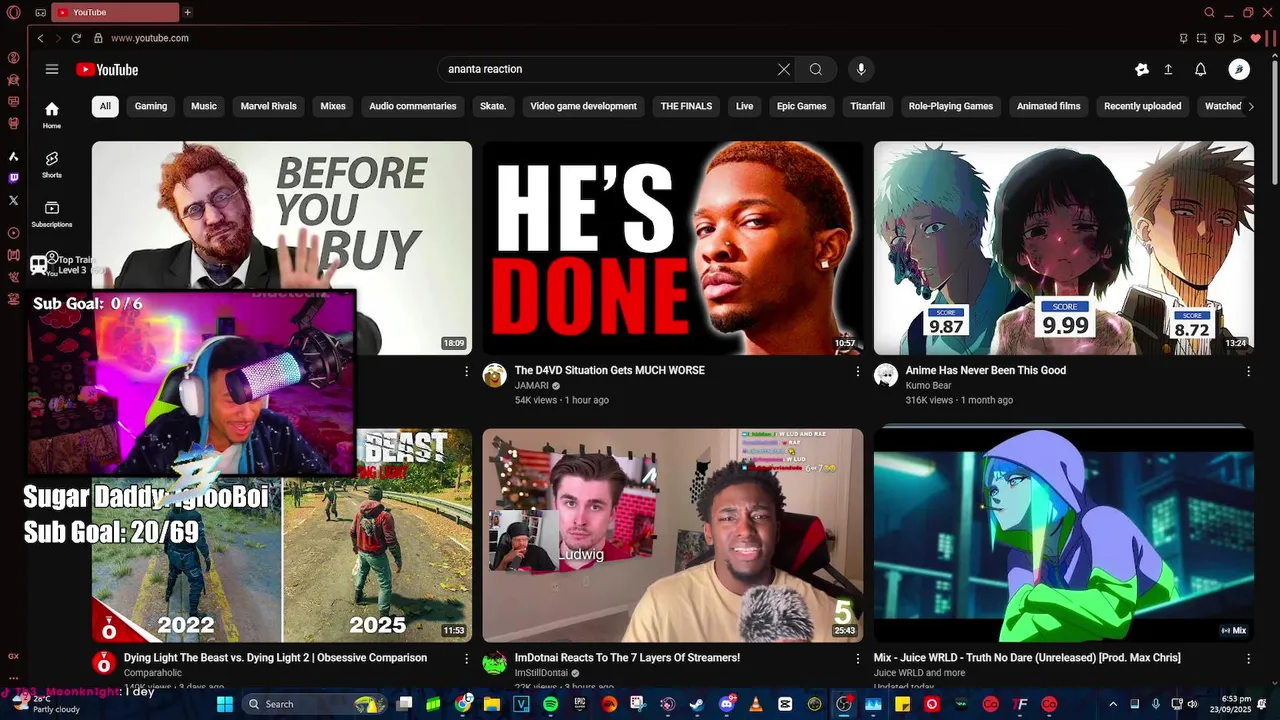
Task: Open Comparaholic channel link
Action: click(153, 673)
